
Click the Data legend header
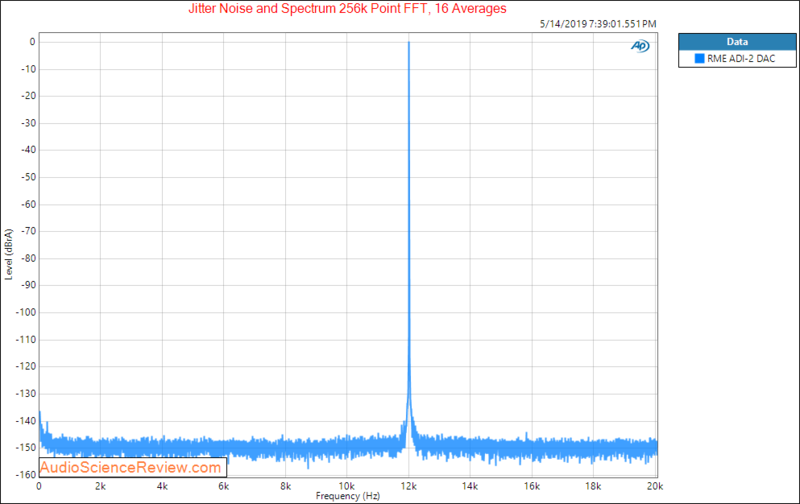pos(737,43)
